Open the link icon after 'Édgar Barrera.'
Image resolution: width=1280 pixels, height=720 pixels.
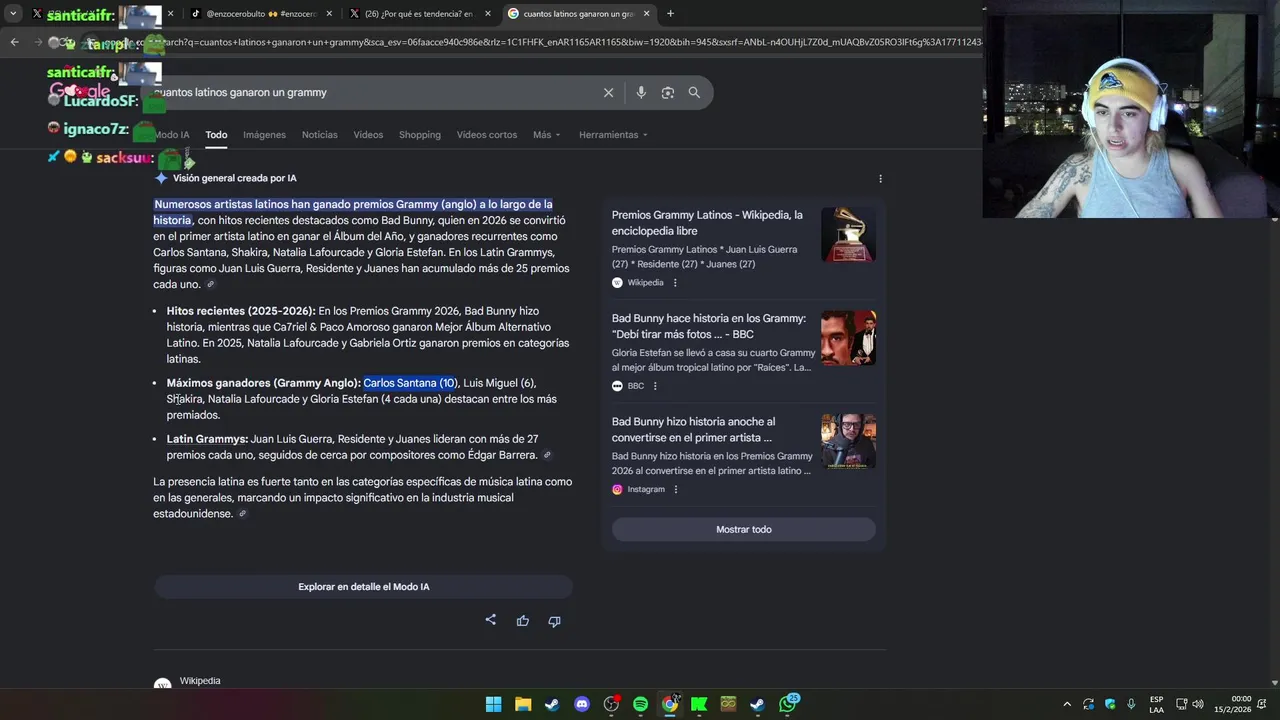(546, 455)
